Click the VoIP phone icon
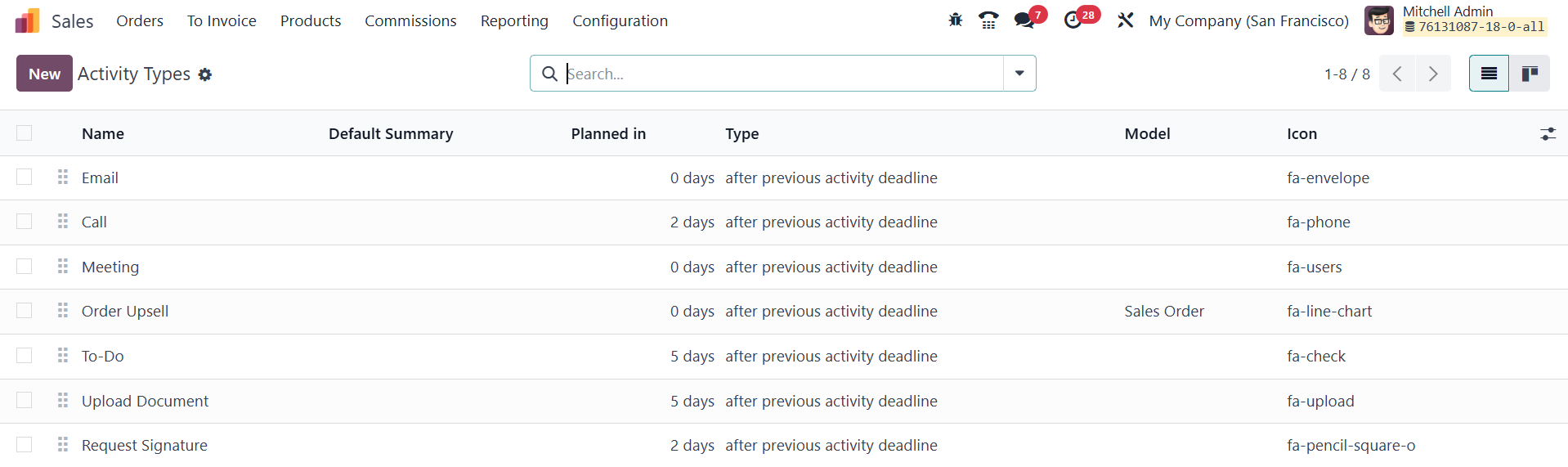Image resolution: width=1568 pixels, height=467 pixels. click(x=988, y=20)
